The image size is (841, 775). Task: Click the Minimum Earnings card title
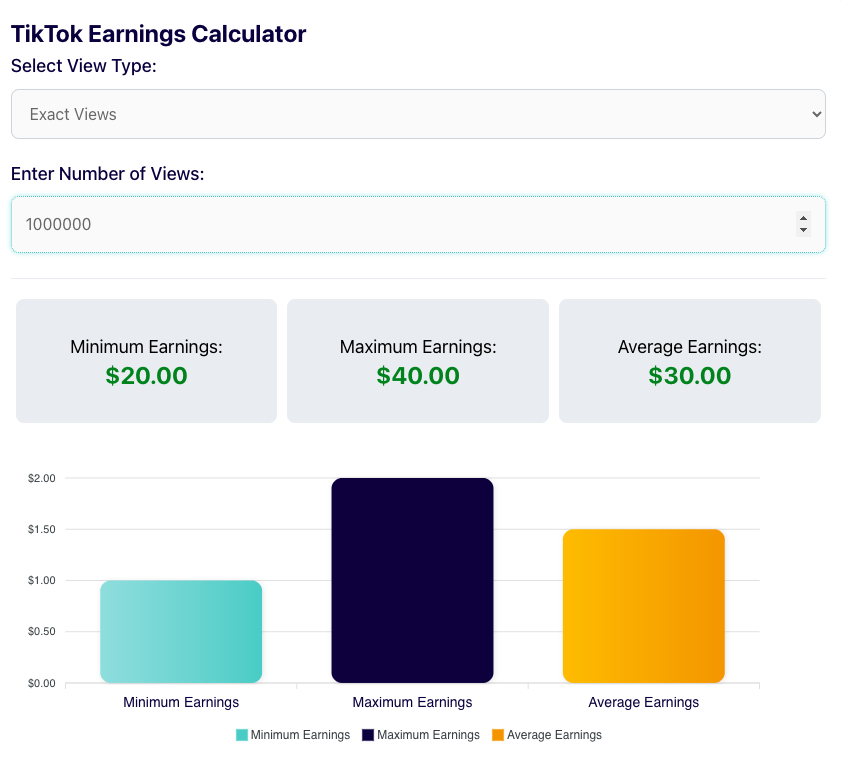tap(146, 347)
